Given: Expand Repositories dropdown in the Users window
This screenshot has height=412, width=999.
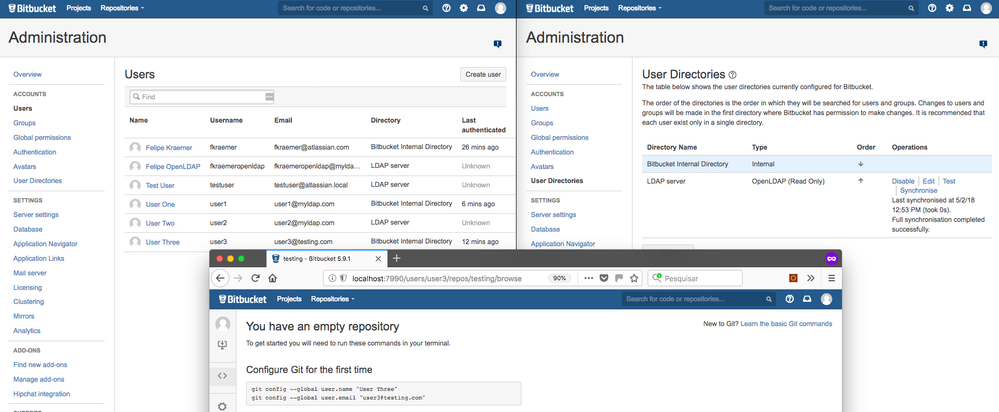Looking at the screenshot, I should click(122, 8).
